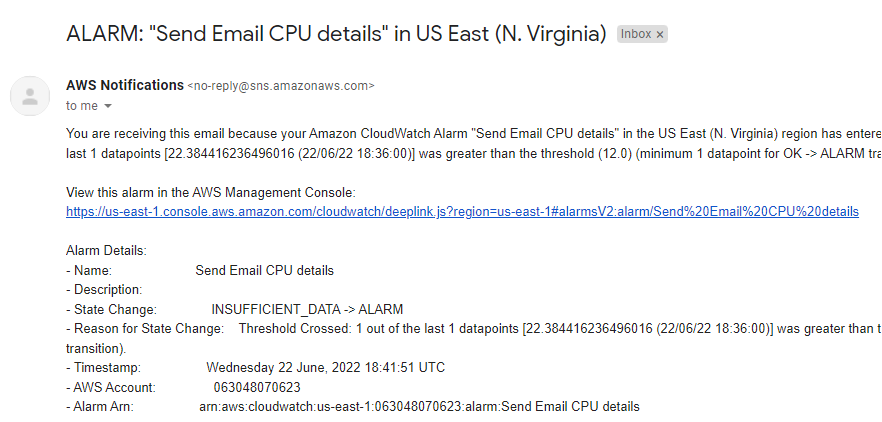Screen dimensions: 882x422
Task: Click the sender's profile avatar icon
Action: (30, 96)
